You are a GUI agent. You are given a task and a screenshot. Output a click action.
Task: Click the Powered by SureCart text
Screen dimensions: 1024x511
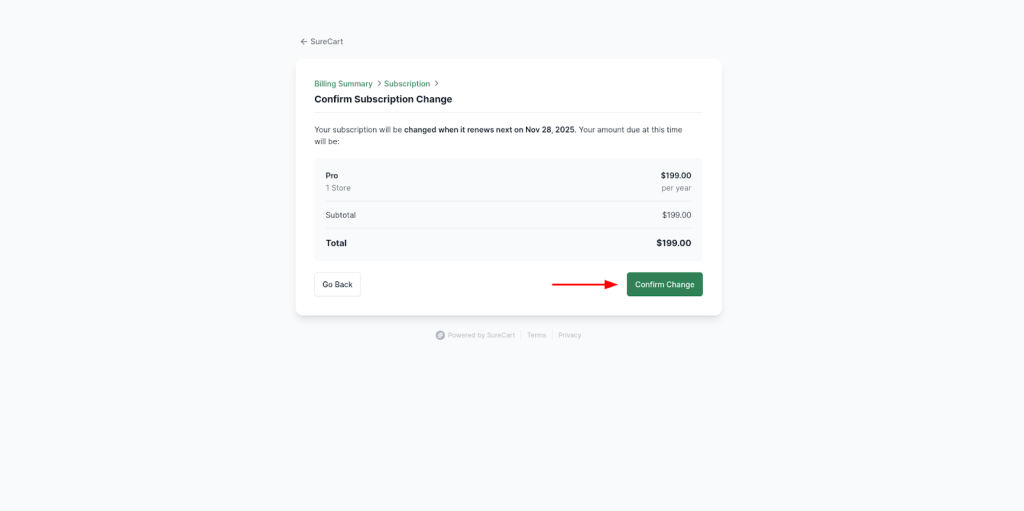click(x=481, y=335)
